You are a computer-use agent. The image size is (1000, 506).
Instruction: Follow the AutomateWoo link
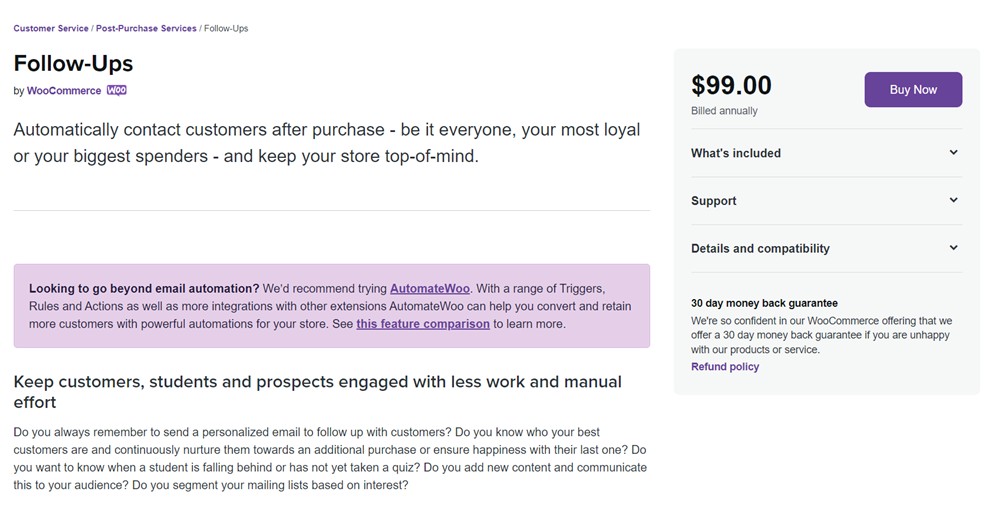[x=430, y=288]
